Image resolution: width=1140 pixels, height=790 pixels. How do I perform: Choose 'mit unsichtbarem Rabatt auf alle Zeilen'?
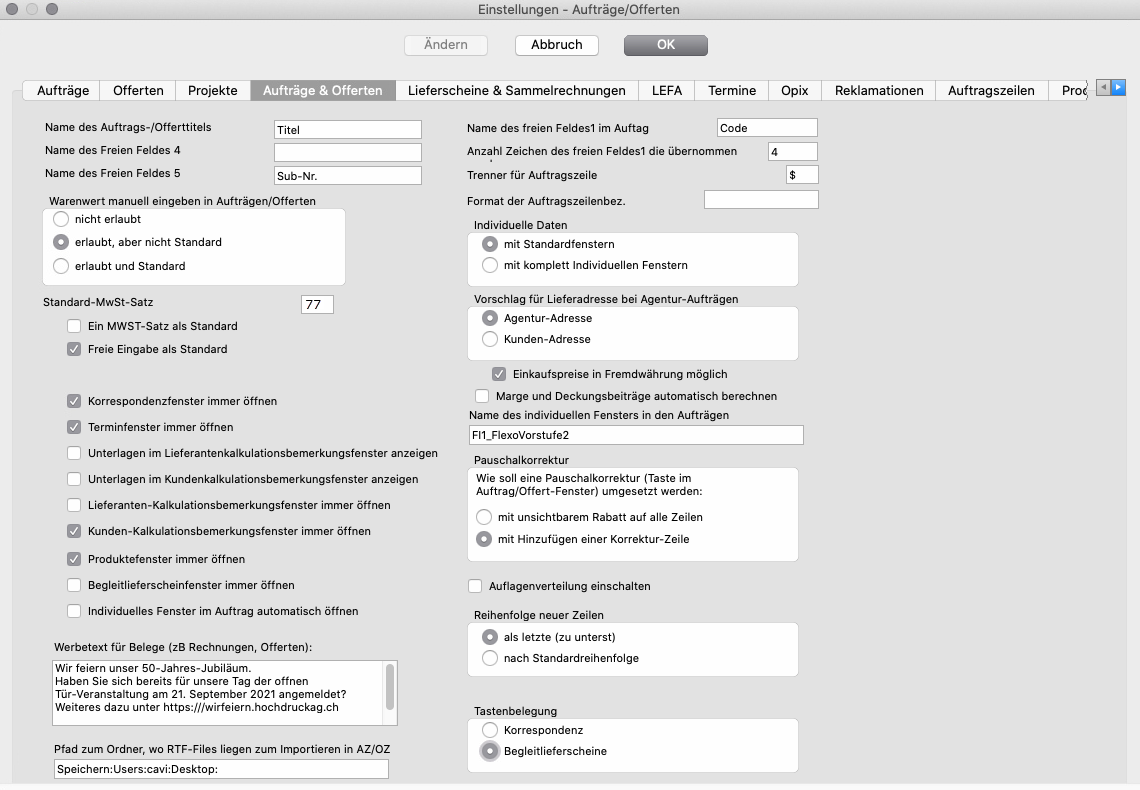(484, 517)
